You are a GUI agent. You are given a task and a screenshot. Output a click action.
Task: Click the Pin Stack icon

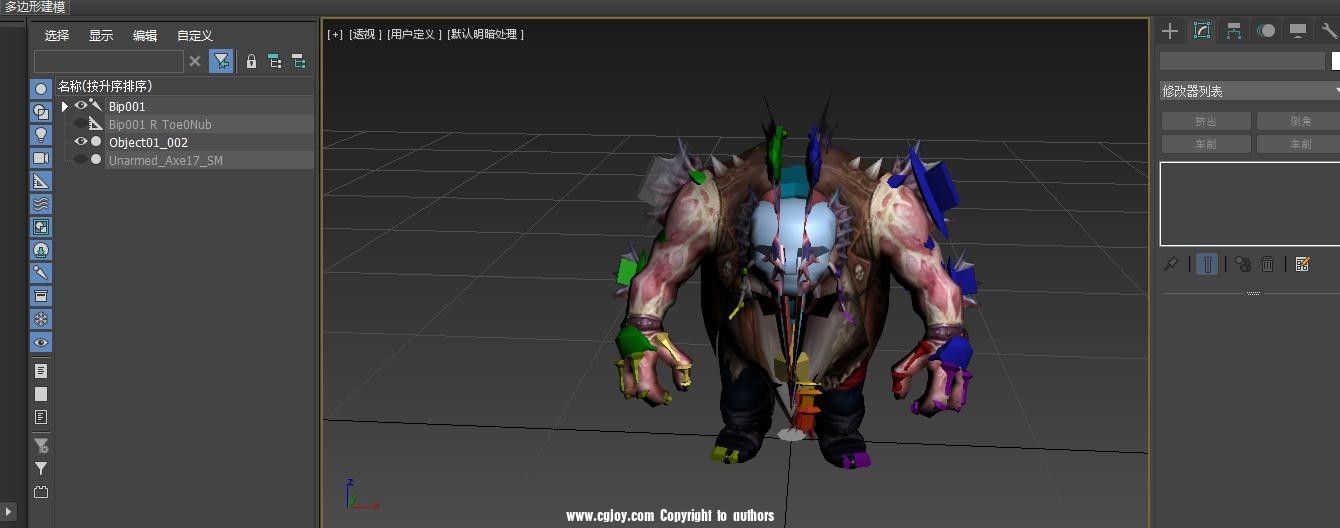(1171, 264)
